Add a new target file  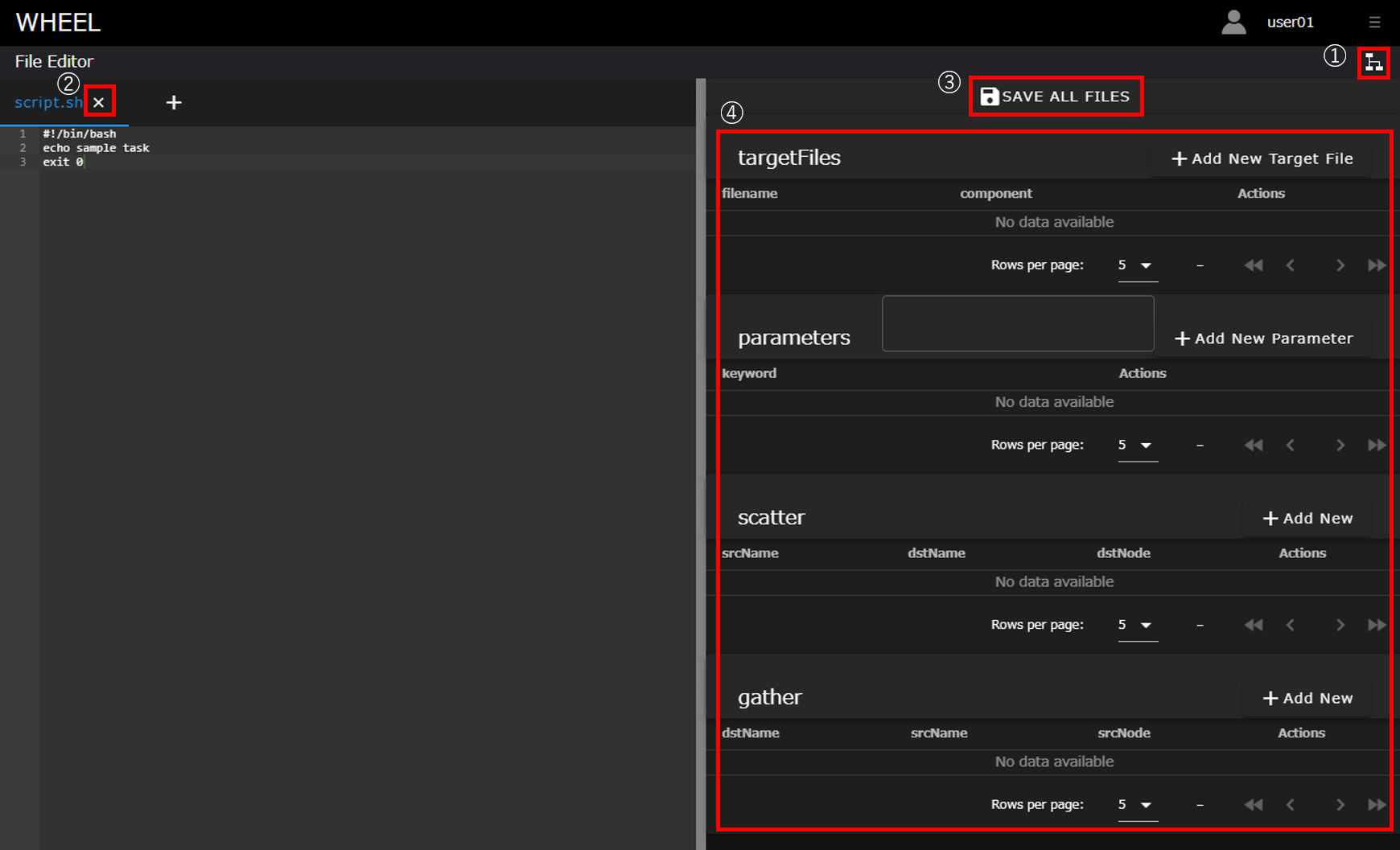point(1262,159)
